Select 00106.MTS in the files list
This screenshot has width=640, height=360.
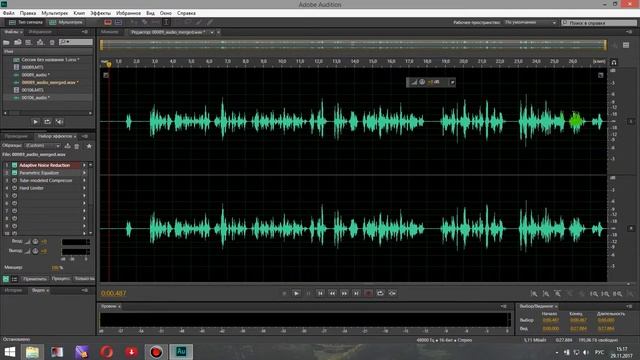32,90
